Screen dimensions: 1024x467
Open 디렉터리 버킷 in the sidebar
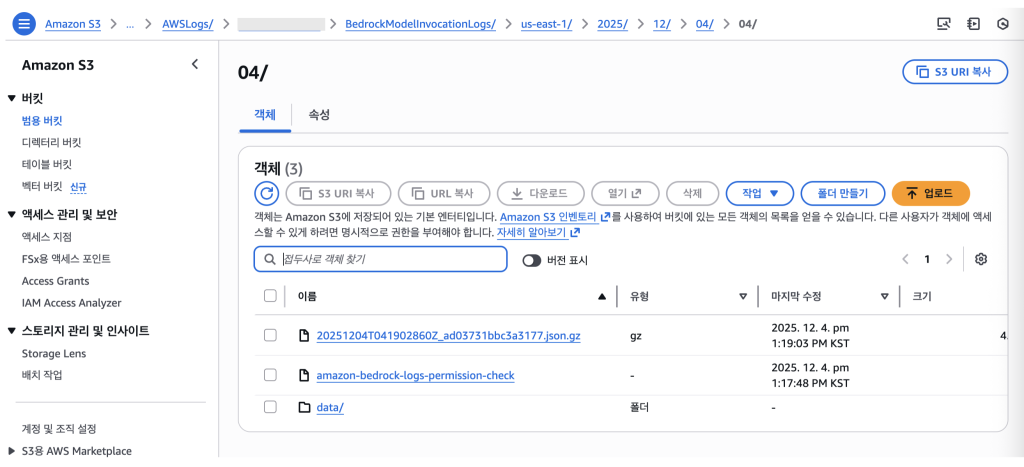(51, 142)
